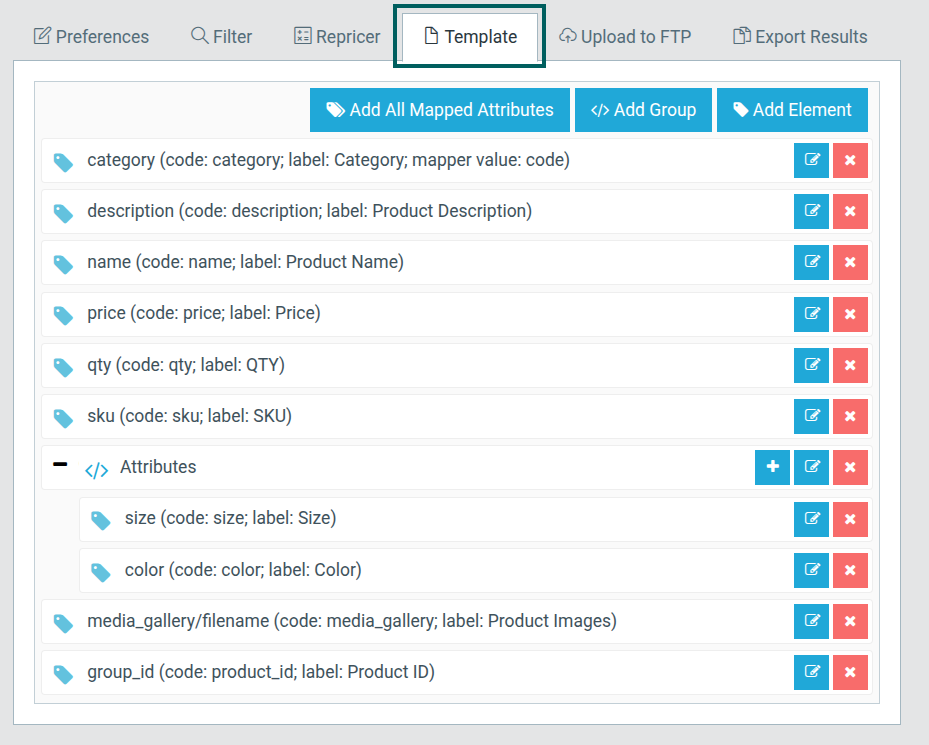929x745 pixels.
Task: Edit the qty element
Action: tap(811, 366)
